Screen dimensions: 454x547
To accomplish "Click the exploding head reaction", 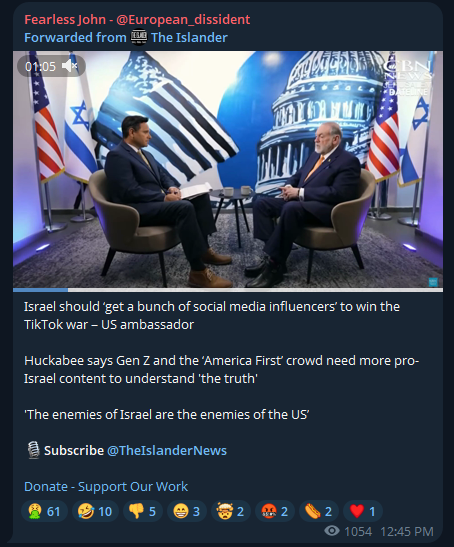I will pos(231,511).
